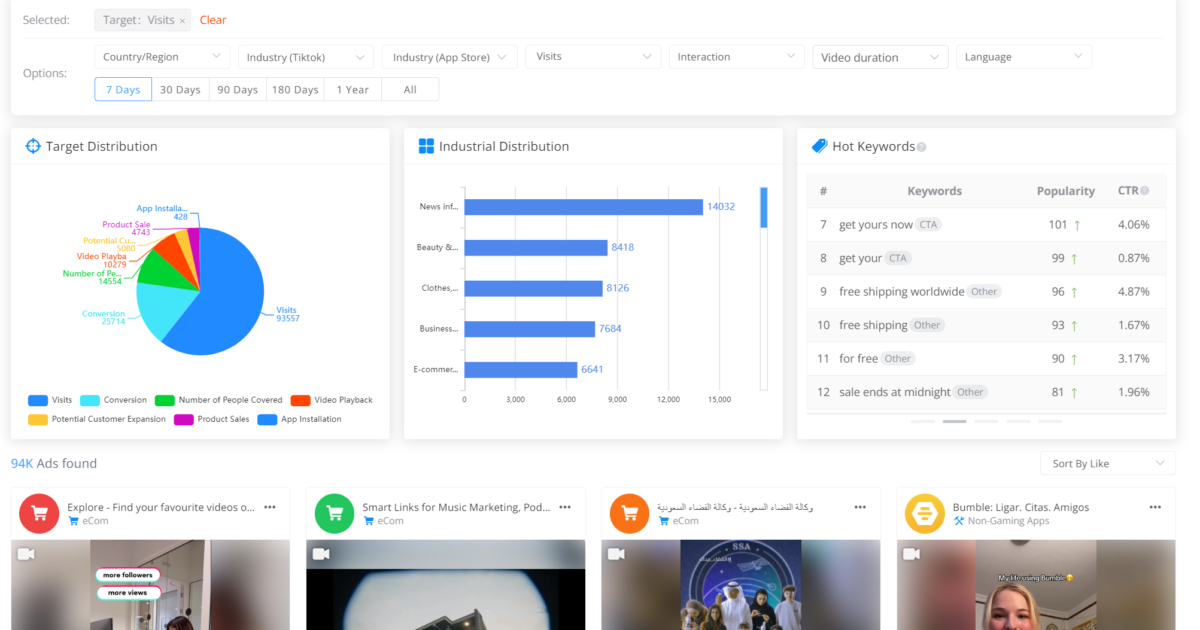The height and width of the screenshot is (630, 1200).
Task: Expand the Video duration dropdown
Action: [880, 57]
